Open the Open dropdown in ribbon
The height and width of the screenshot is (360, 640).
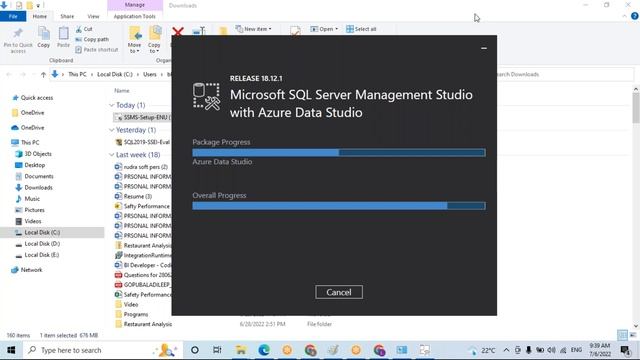click(x=324, y=29)
